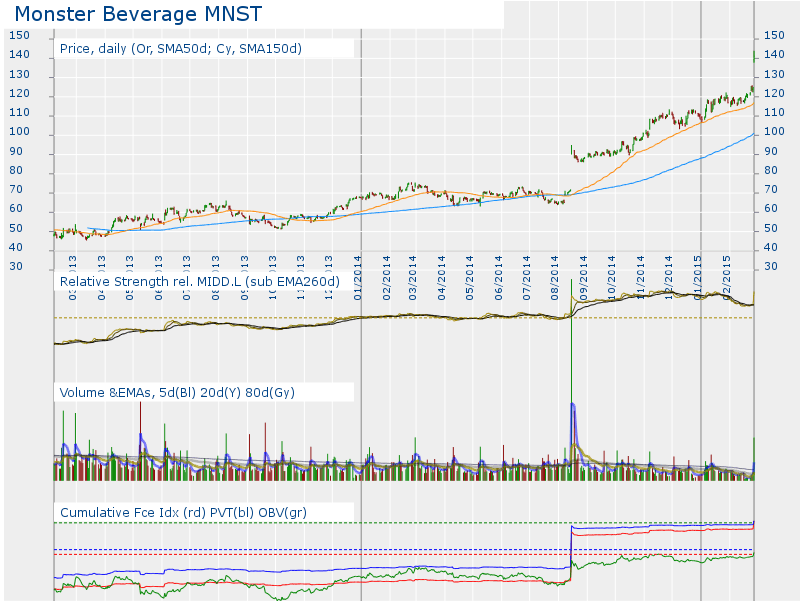Click the 05/2014 date label

point(469,278)
